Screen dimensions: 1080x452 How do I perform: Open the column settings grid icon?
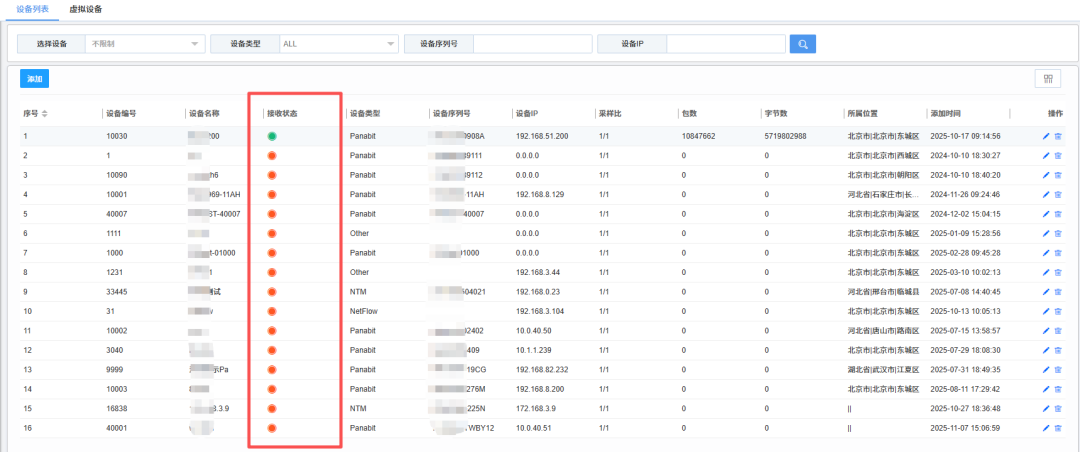[x=1048, y=79]
